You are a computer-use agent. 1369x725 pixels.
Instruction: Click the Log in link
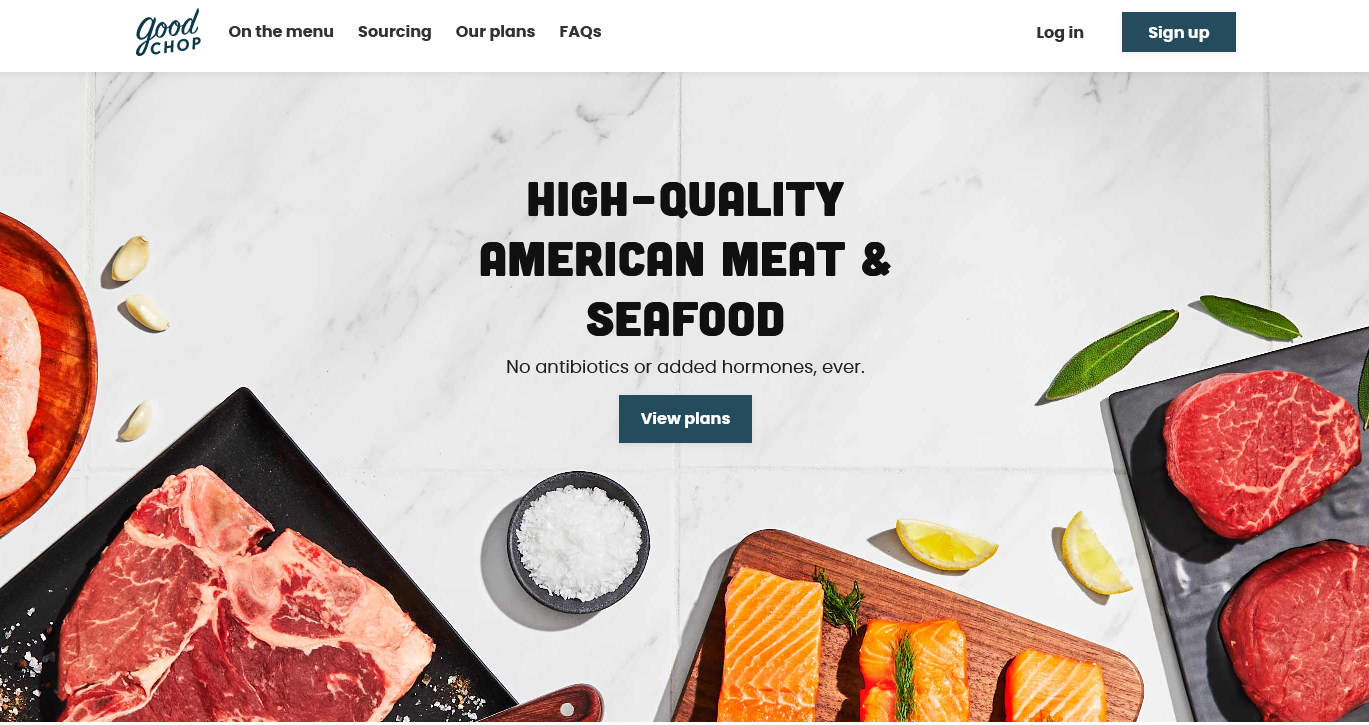tap(1060, 32)
